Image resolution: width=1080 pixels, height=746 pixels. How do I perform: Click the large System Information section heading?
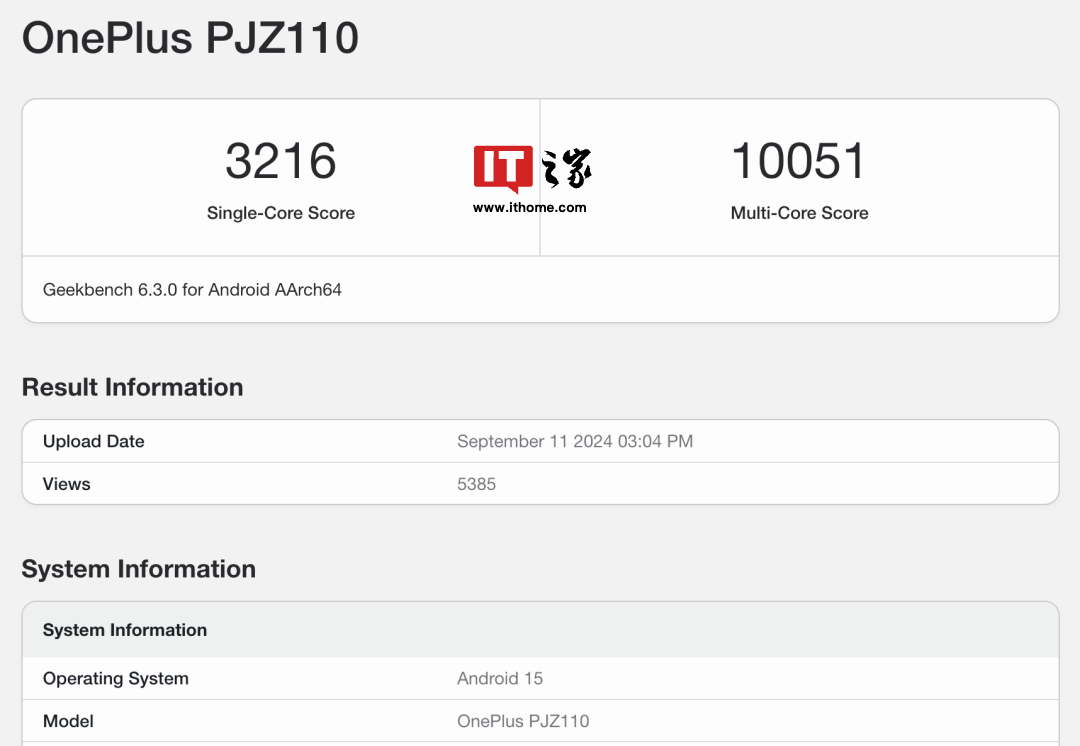[x=138, y=569]
